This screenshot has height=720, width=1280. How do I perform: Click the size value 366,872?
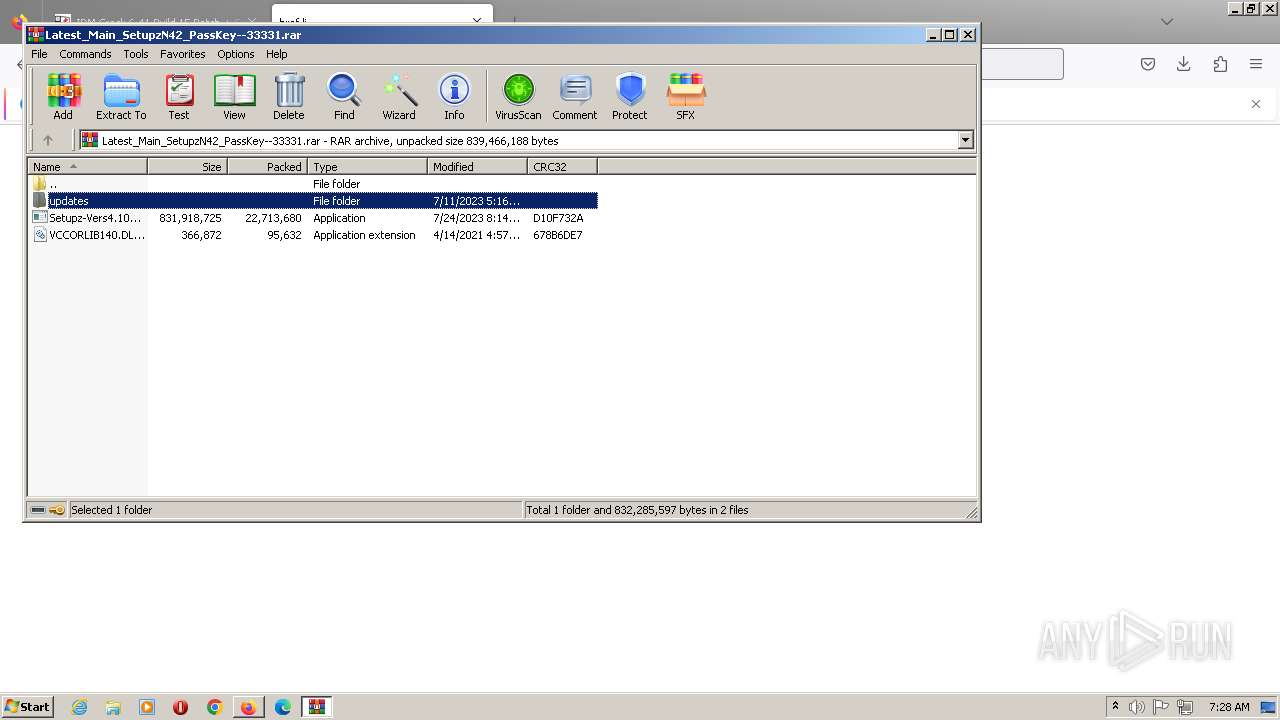point(202,235)
